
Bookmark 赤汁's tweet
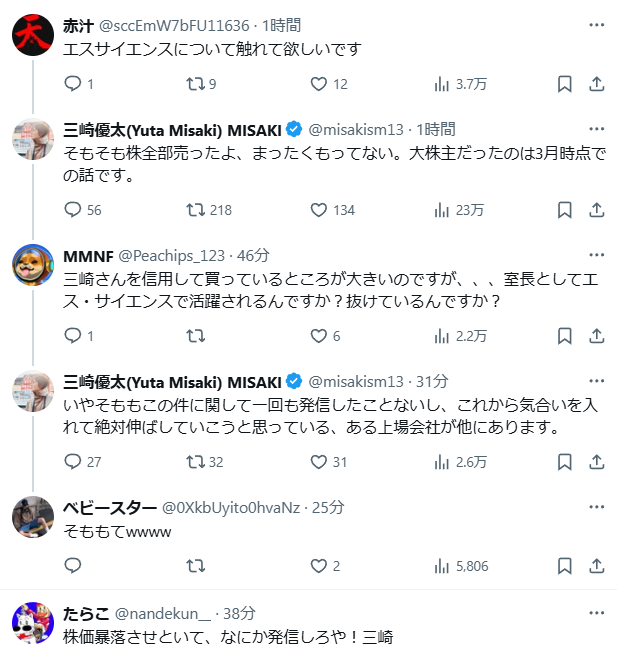click(565, 84)
